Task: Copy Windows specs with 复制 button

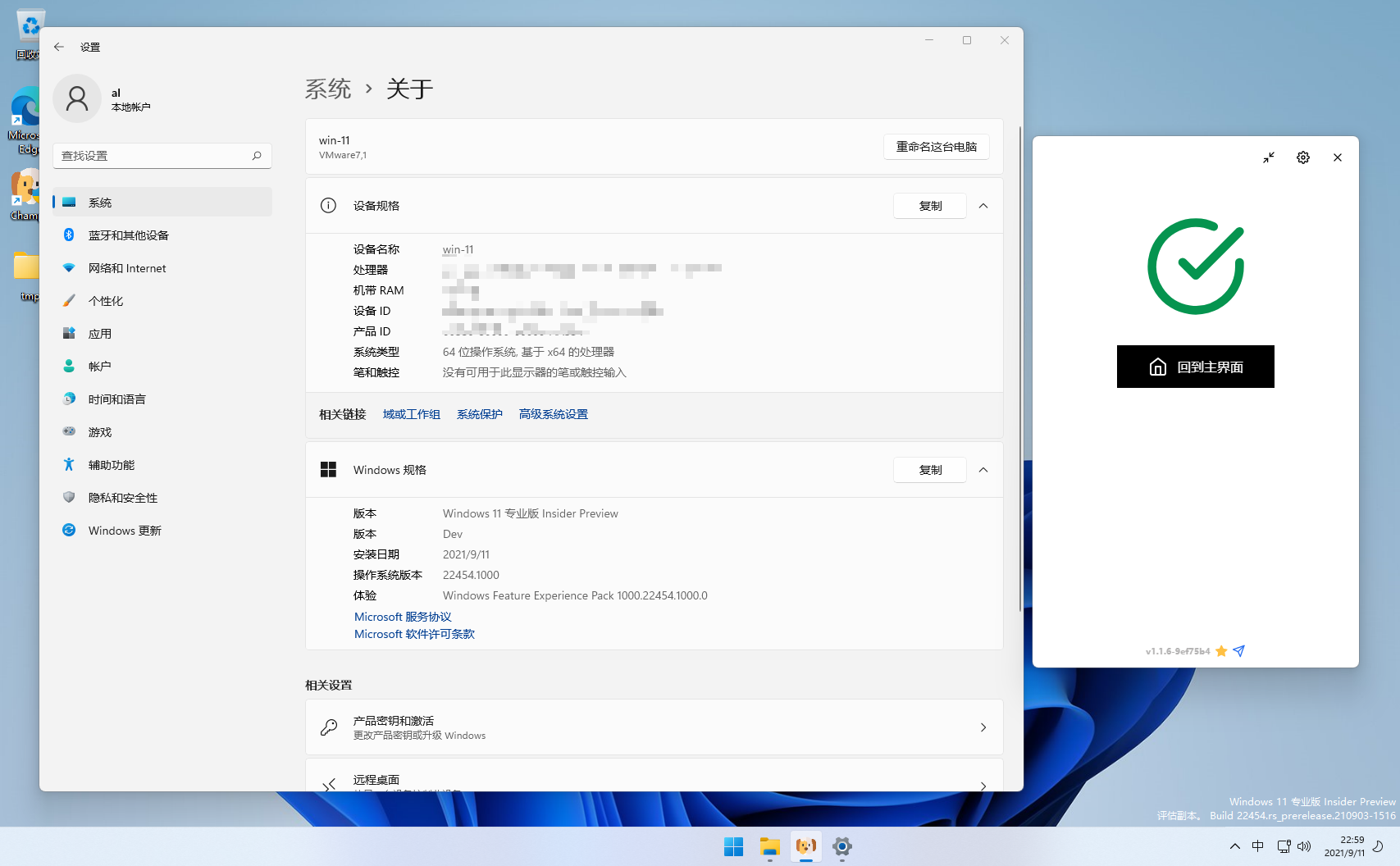Action: [930, 470]
